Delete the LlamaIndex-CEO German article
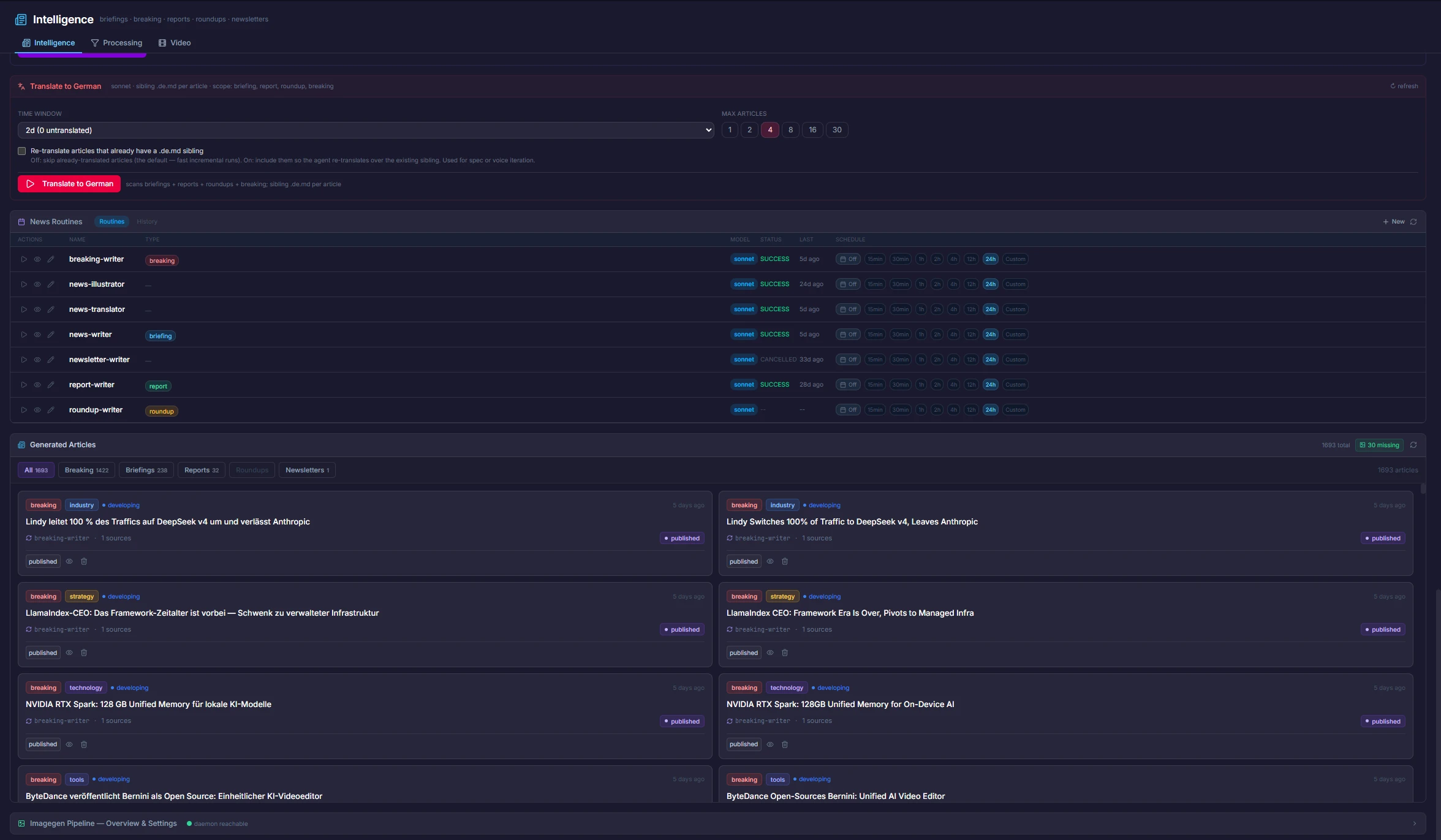Viewport: 1441px width, 840px height. click(84, 653)
